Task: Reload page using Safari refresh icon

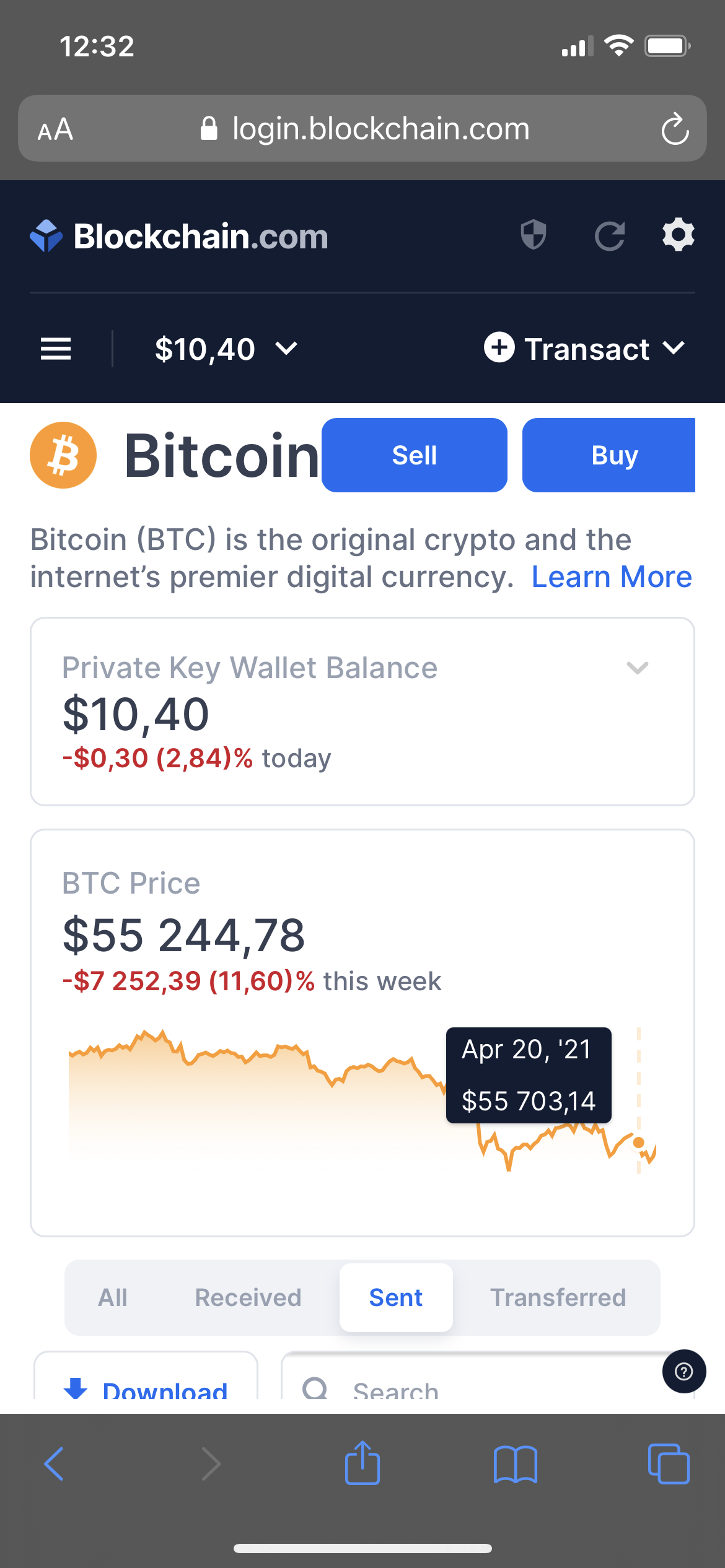Action: click(x=675, y=129)
